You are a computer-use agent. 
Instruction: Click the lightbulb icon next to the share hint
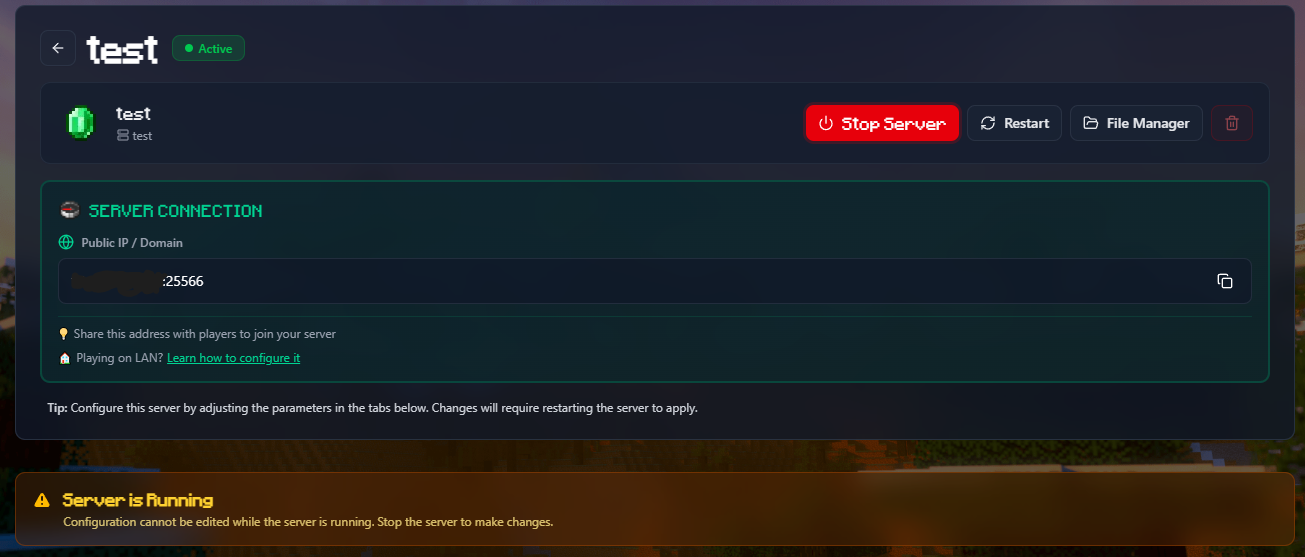pyautogui.click(x=64, y=334)
